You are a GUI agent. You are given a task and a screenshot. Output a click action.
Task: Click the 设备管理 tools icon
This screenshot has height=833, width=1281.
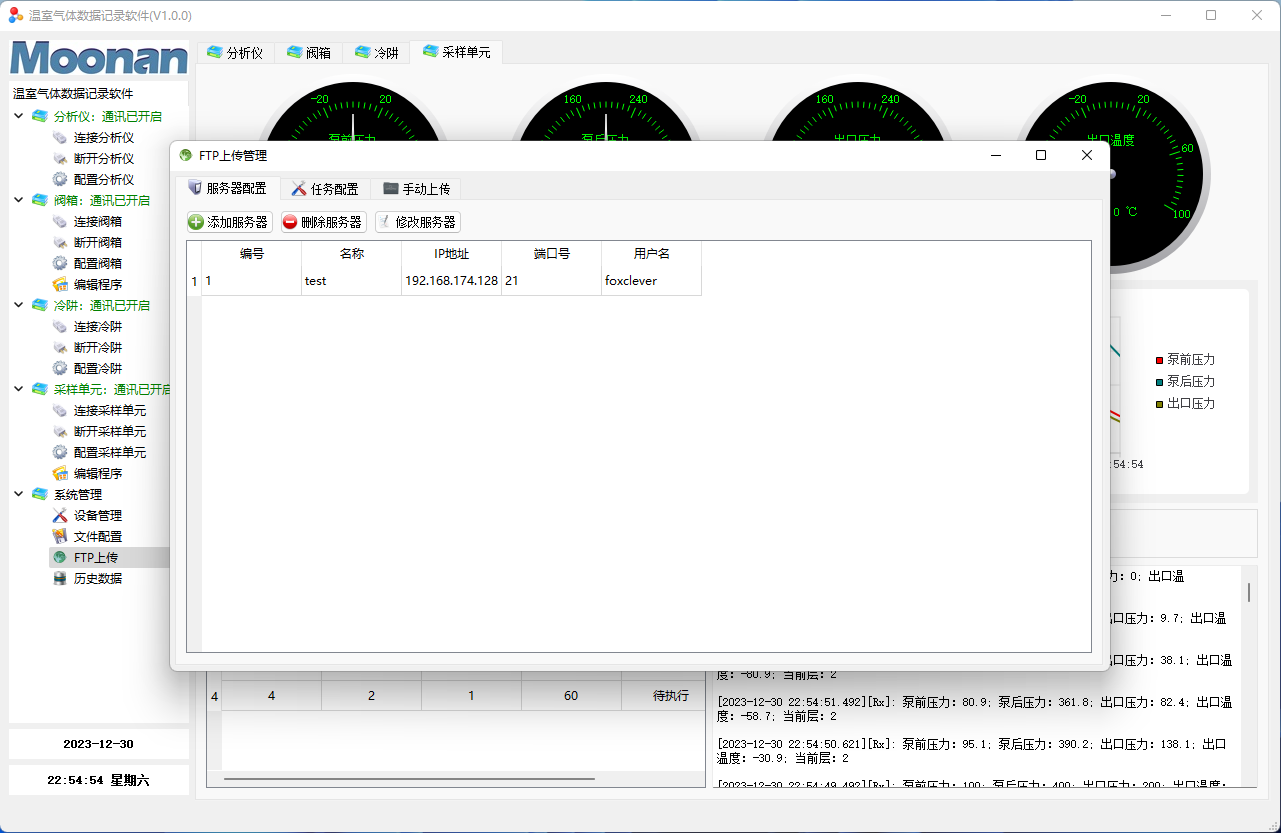click(60, 515)
